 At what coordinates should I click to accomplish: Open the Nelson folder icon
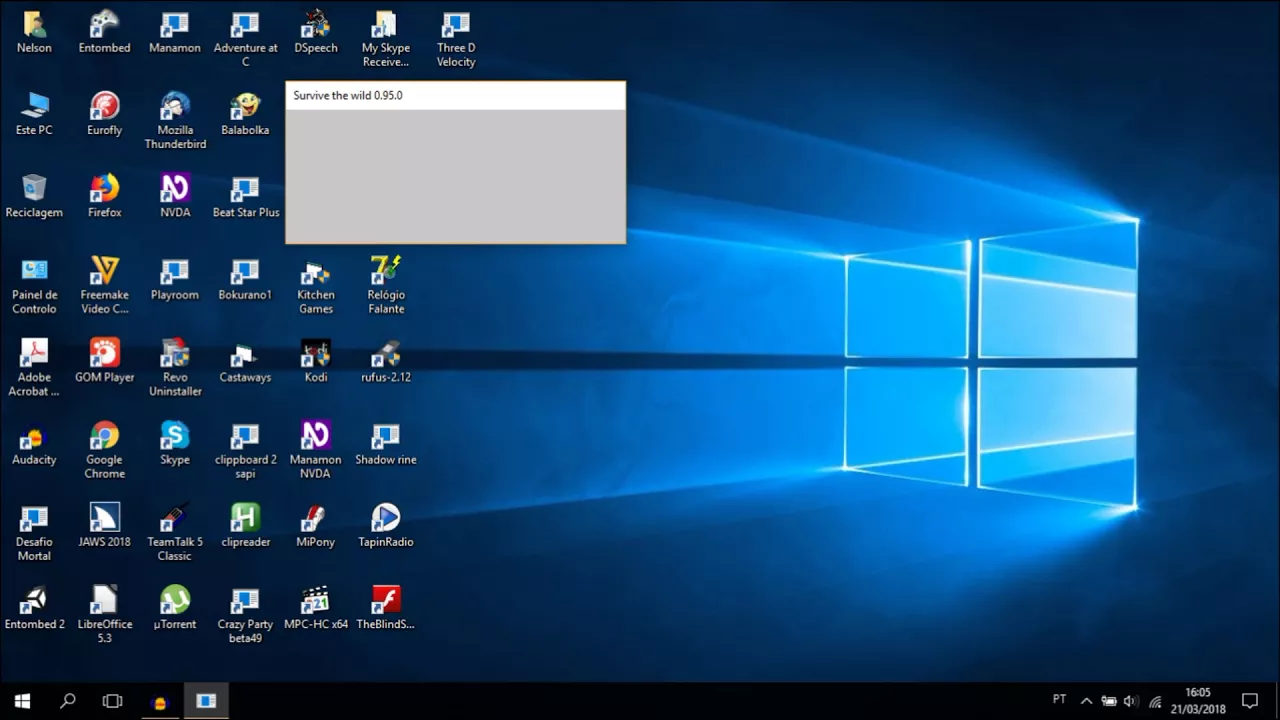point(34,31)
